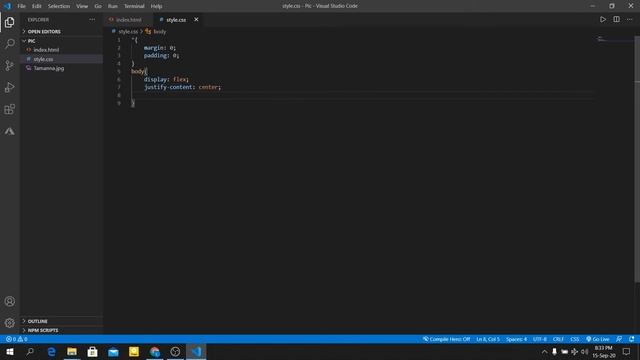Change CRLF end-of-line sequence
The image size is (640, 360).
click(558, 339)
